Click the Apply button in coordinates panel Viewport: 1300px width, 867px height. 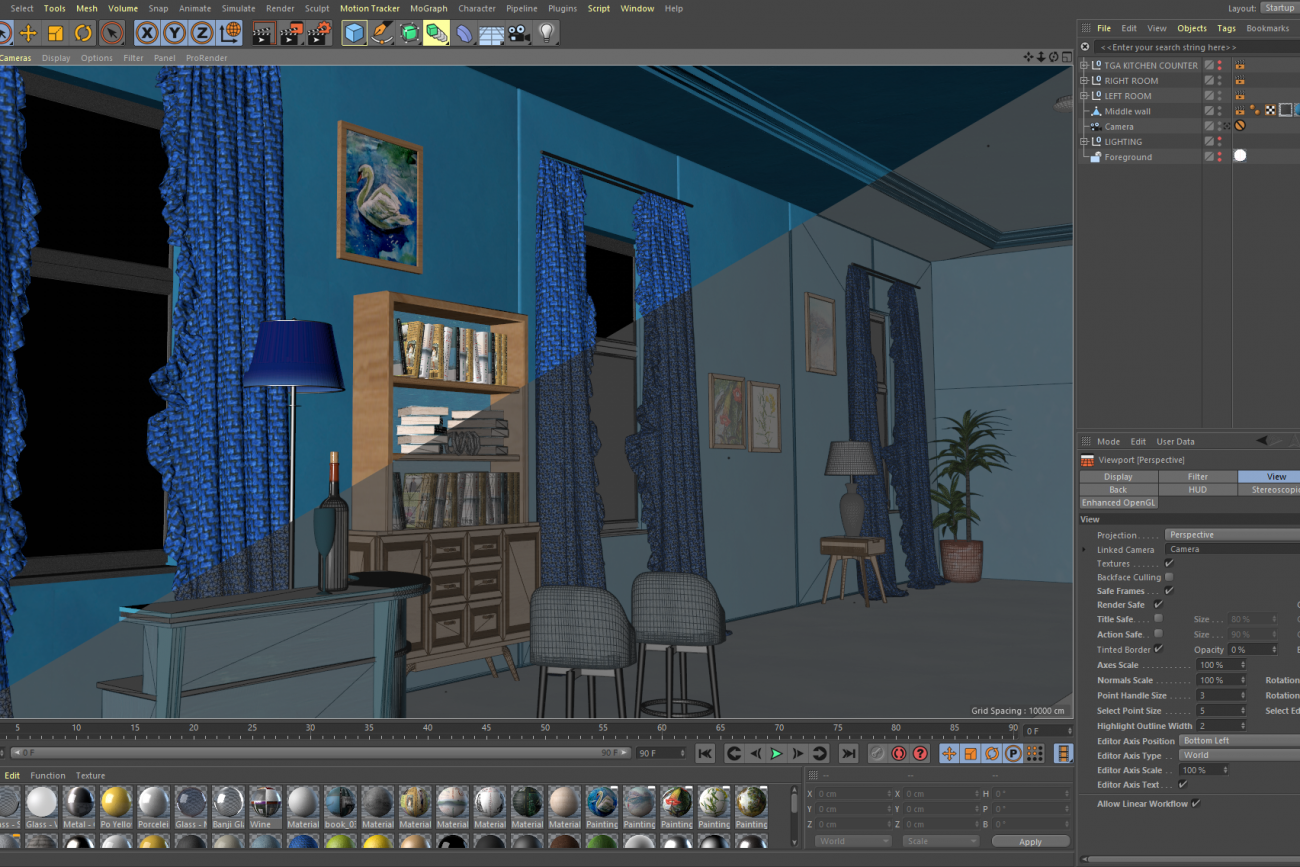click(x=1030, y=842)
